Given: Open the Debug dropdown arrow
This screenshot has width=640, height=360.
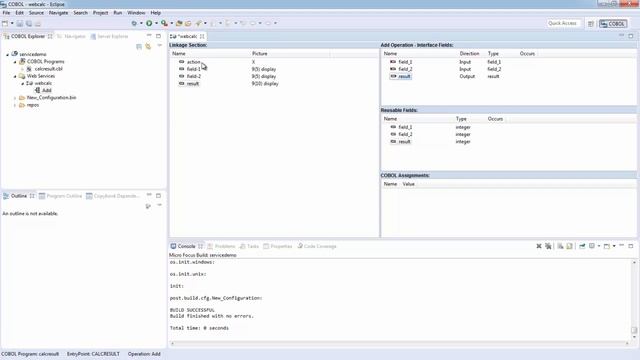Looking at the screenshot, I should click(x=141, y=23).
